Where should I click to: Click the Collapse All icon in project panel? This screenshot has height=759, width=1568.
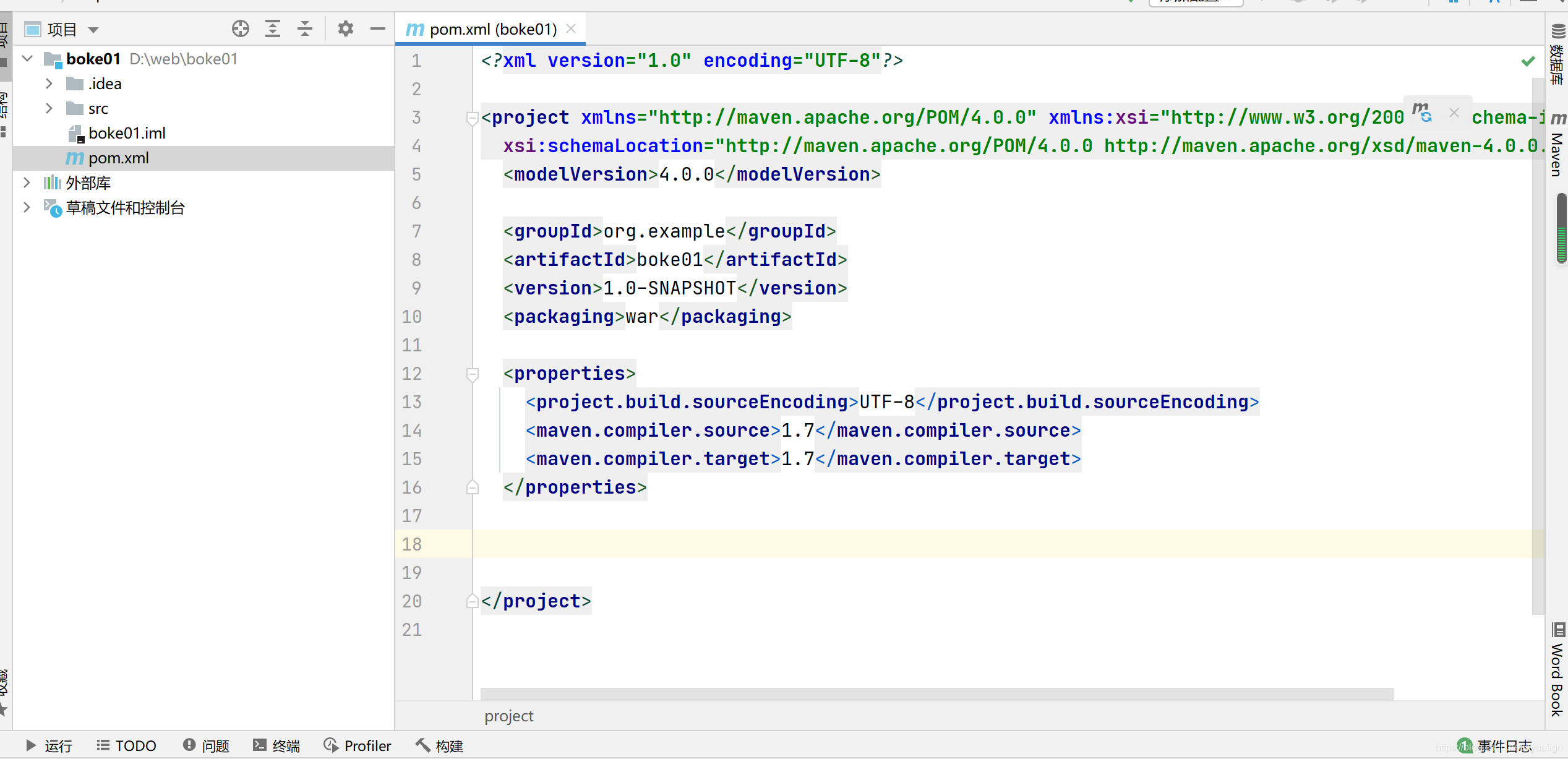[305, 28]
